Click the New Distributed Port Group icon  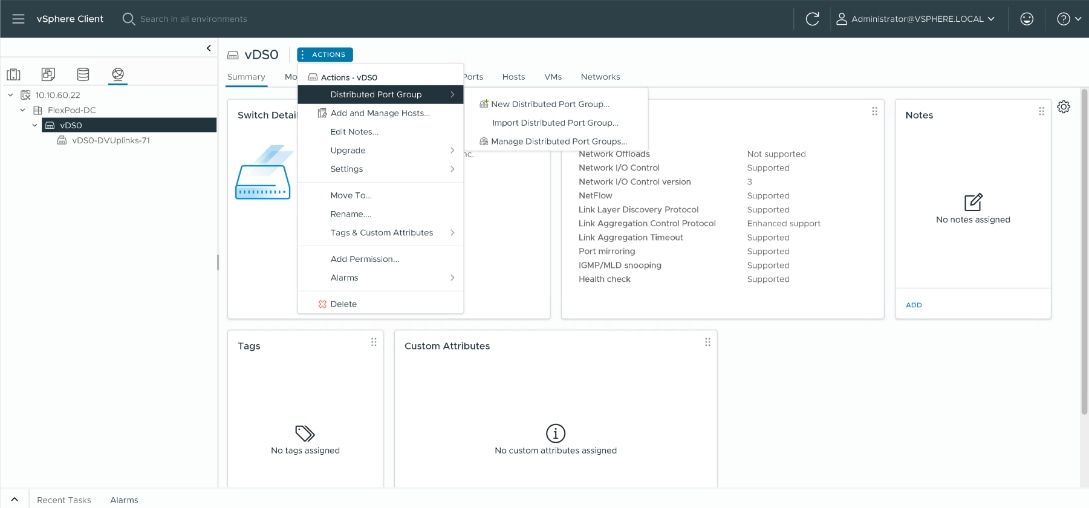coord(484,104)
